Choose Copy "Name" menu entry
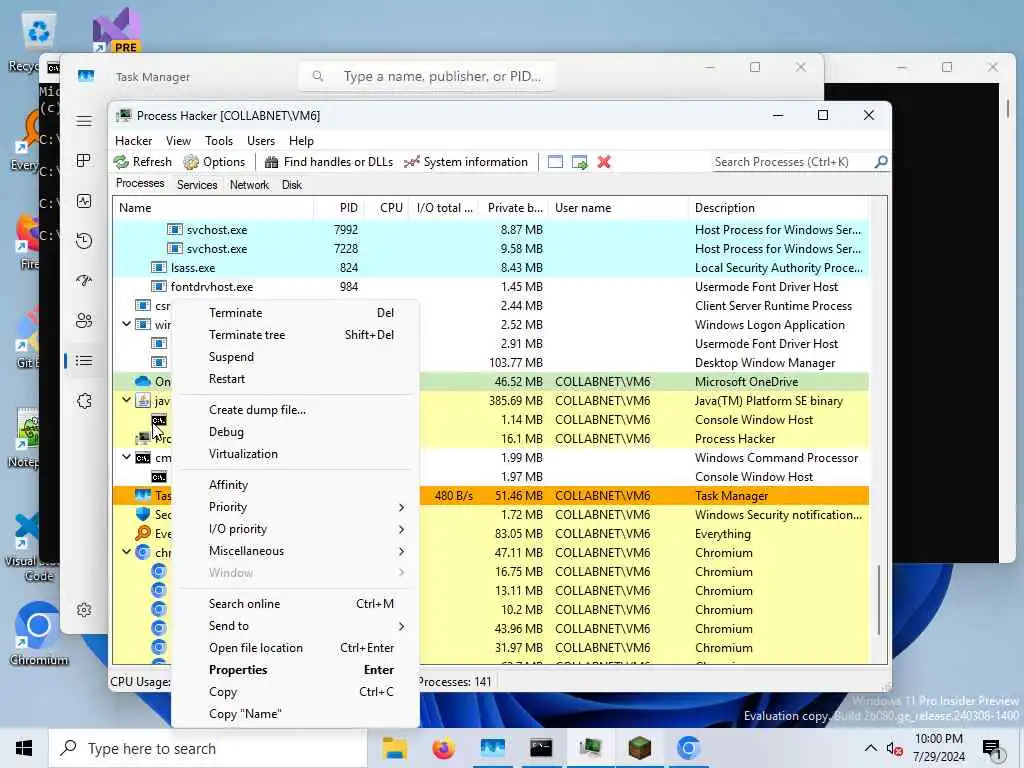 pos(295,714)
